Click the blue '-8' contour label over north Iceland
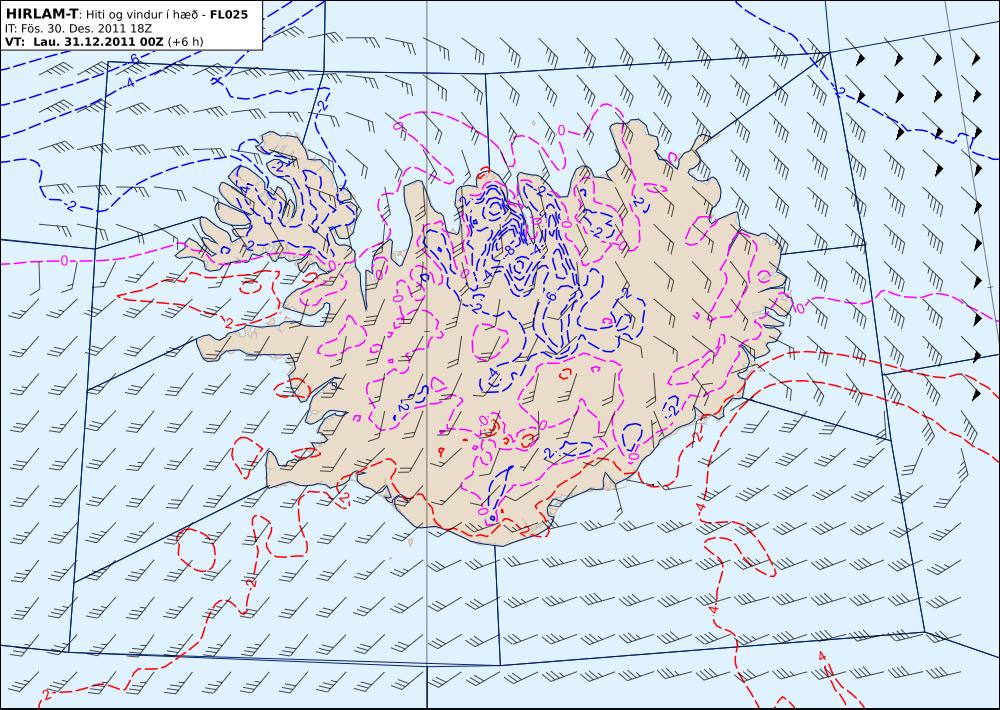 (510, 251)
